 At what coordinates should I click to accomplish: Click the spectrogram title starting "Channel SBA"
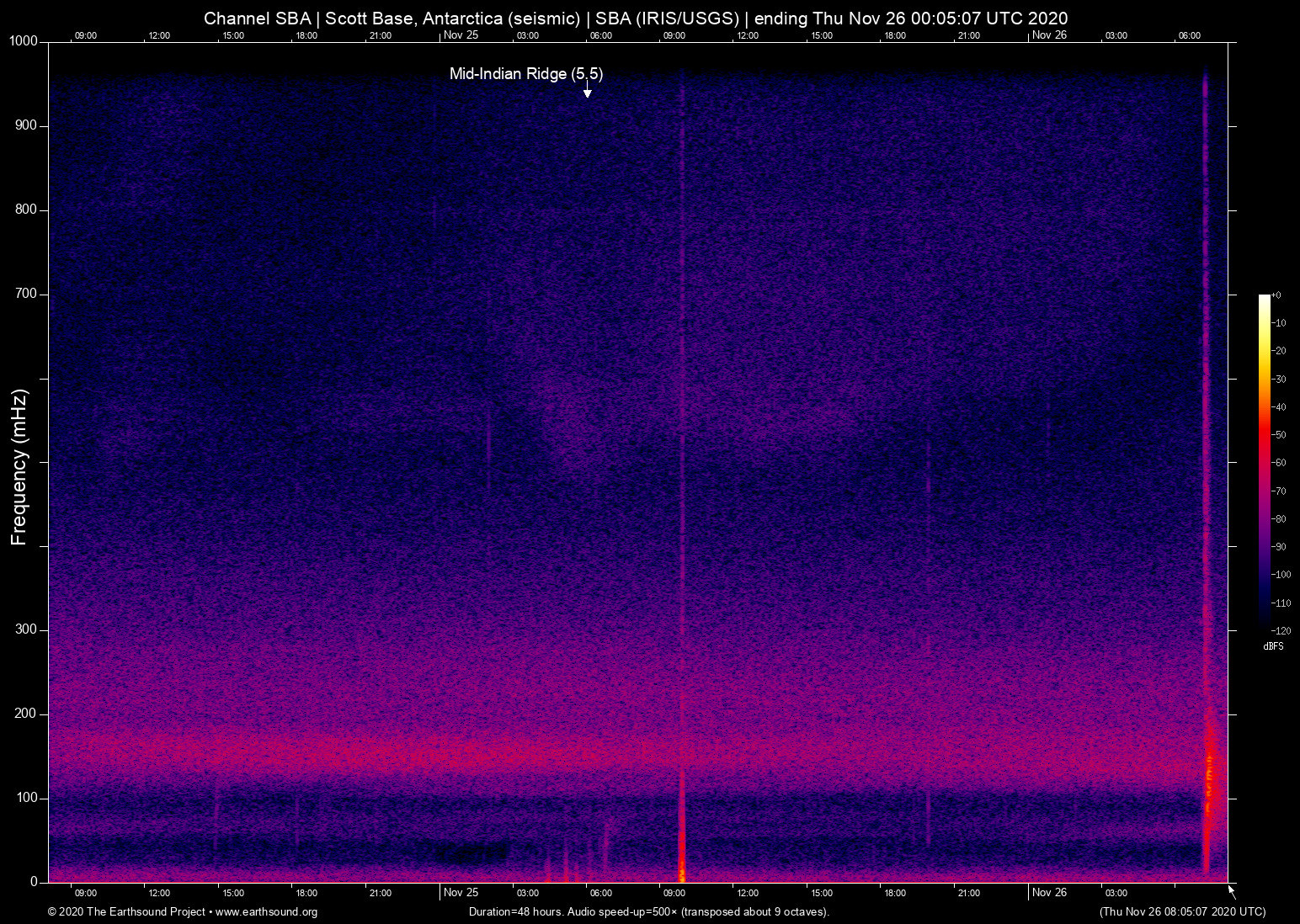click(636, 19)
